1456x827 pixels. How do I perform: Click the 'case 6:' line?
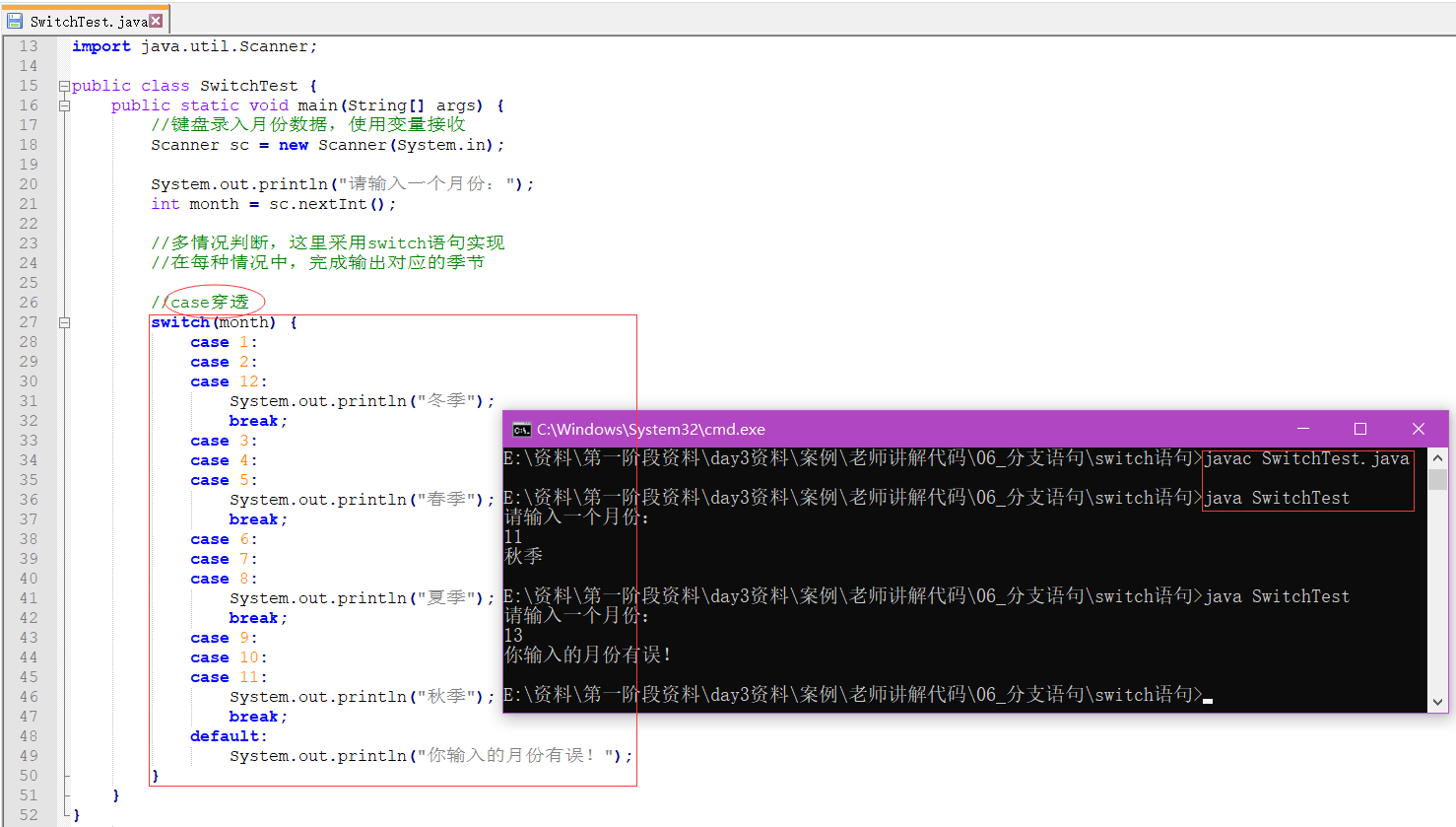pos(224,539)
